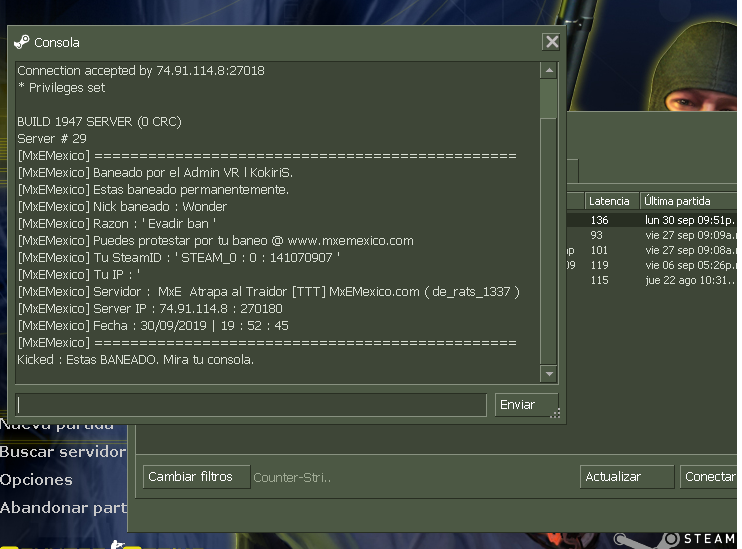The width and height of the screenshot is (742, 549).
Task: Sort servers by Última partida column
Action: coord(689,201)
